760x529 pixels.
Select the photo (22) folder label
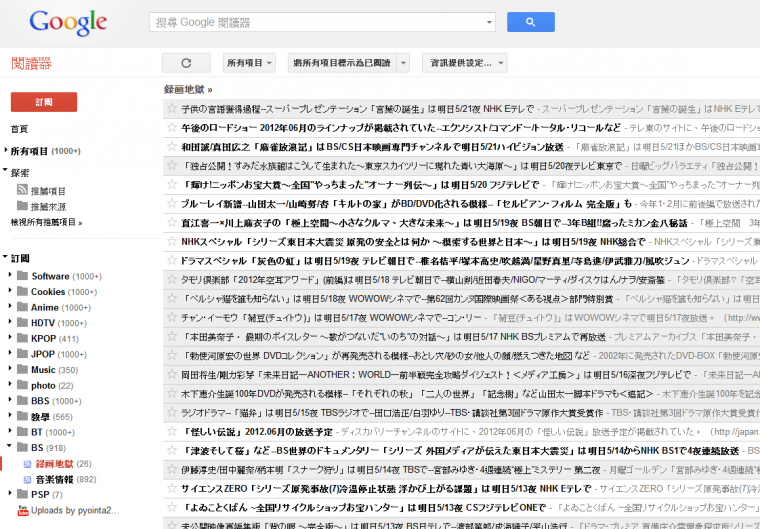[52, 385]
